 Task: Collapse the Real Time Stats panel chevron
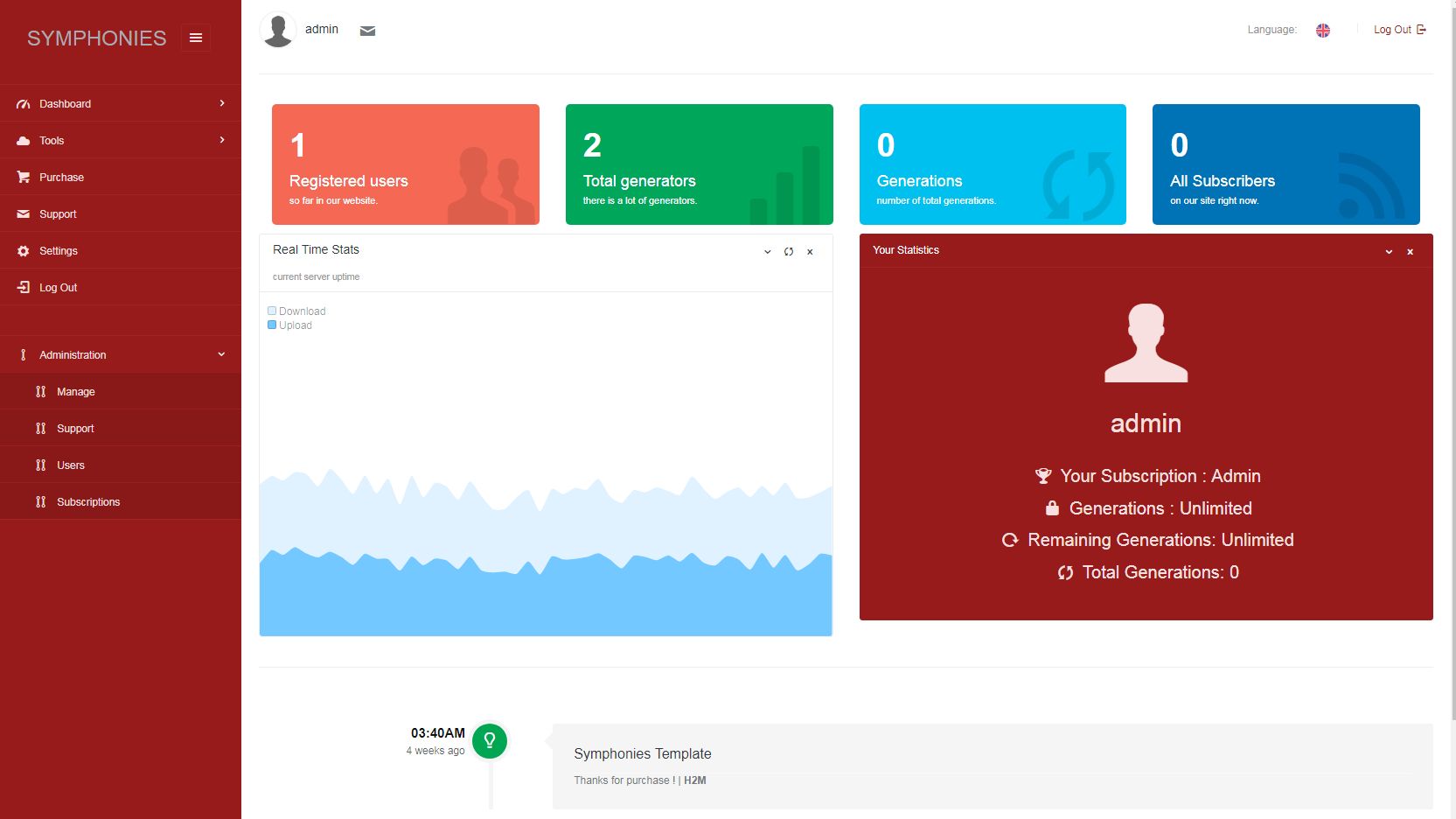click(x=767, y=252)
